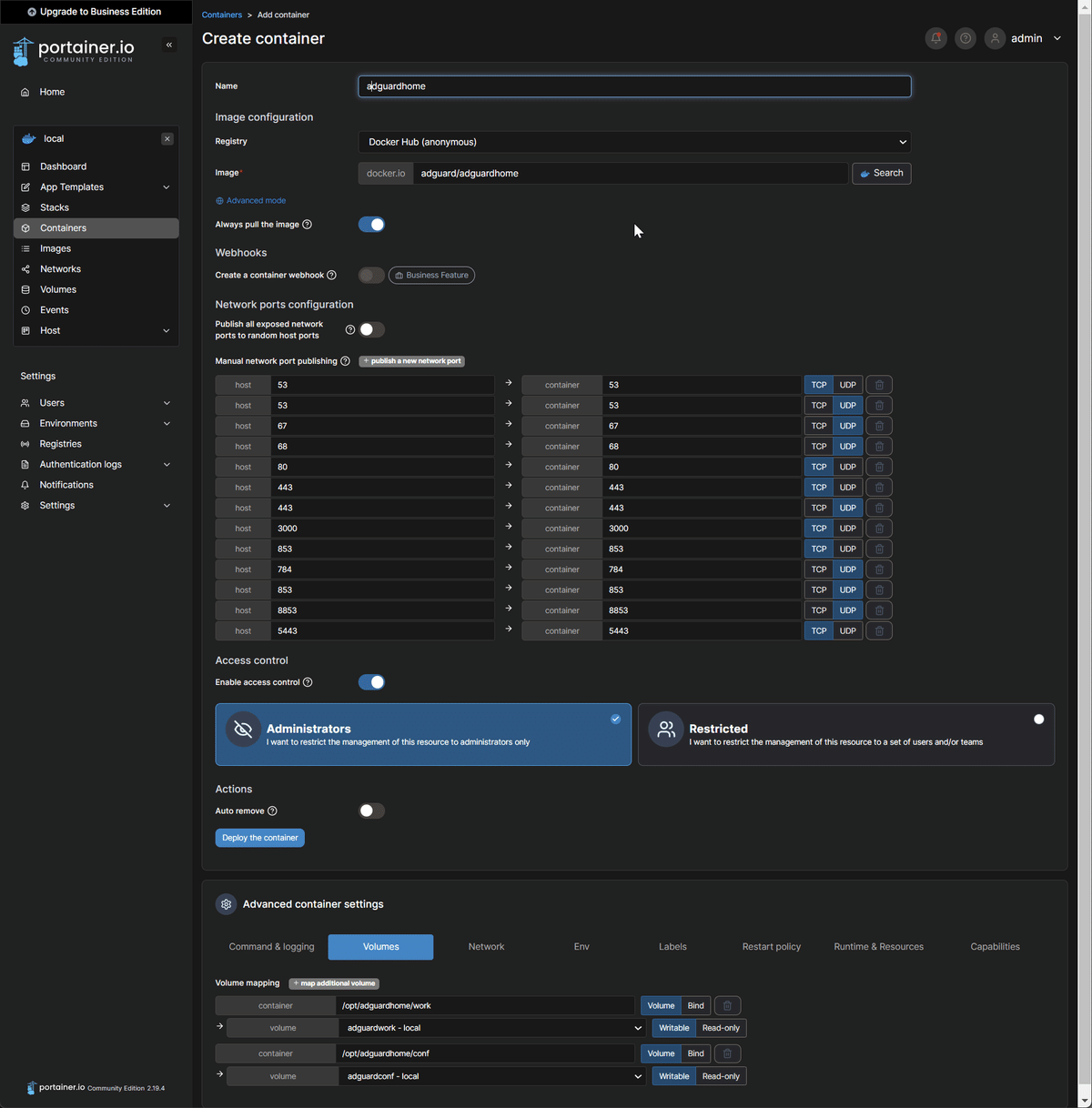Collapse the sidebar with the chevron icon
Screen dimensions: 1092x1108
pos(168,44)
